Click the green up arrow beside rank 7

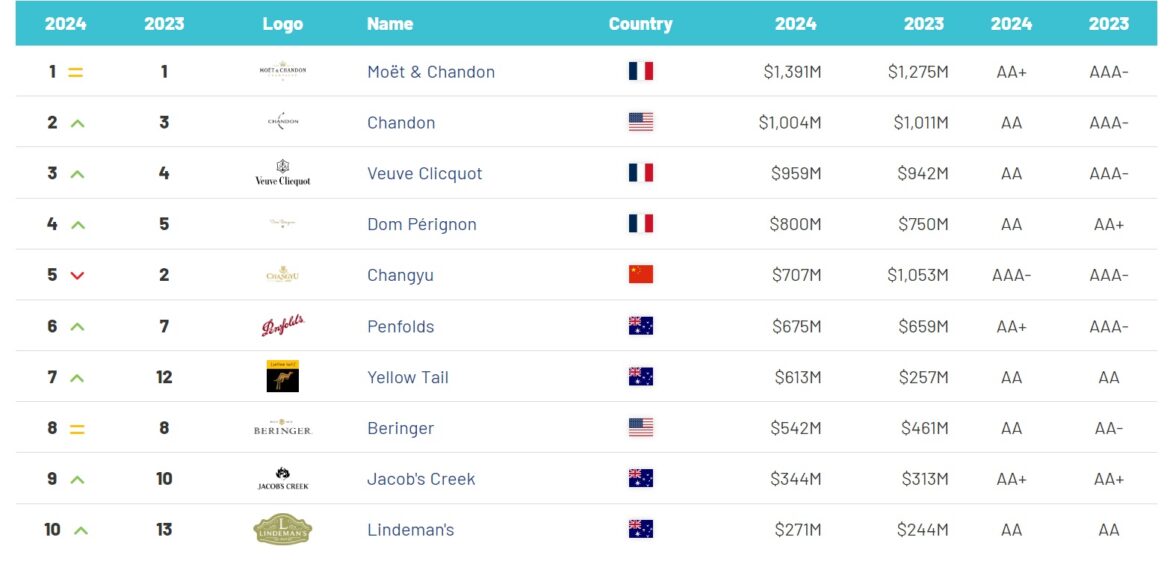(77, 378)
